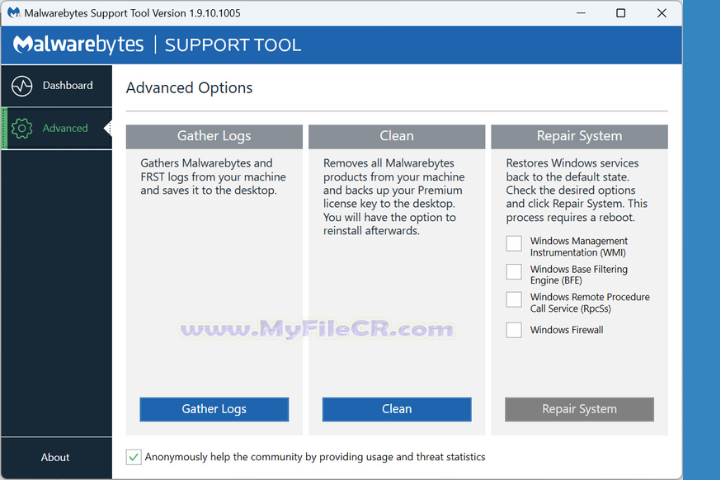Maximize the Support Tool window
720x480 pixels.
pyautogui.click(x=621, y=13)
